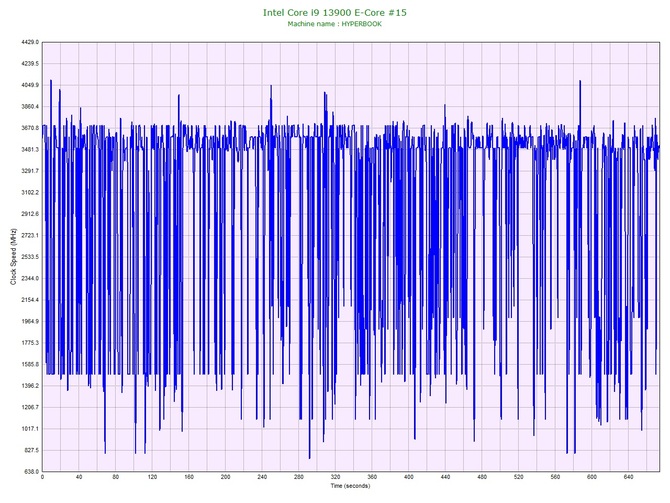The width and height of the screenshot is (670, 503).
Task: Click the 1775.3 y-axis value
Action: [30, 343]
